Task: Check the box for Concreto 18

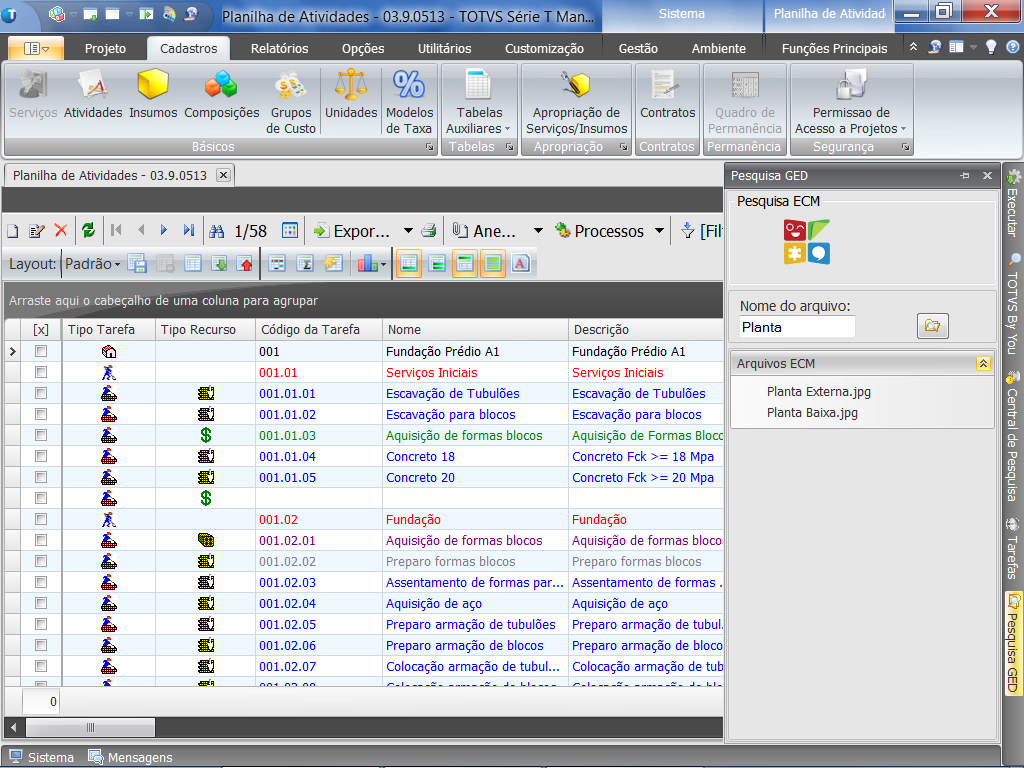Action: tap(40, 456)
